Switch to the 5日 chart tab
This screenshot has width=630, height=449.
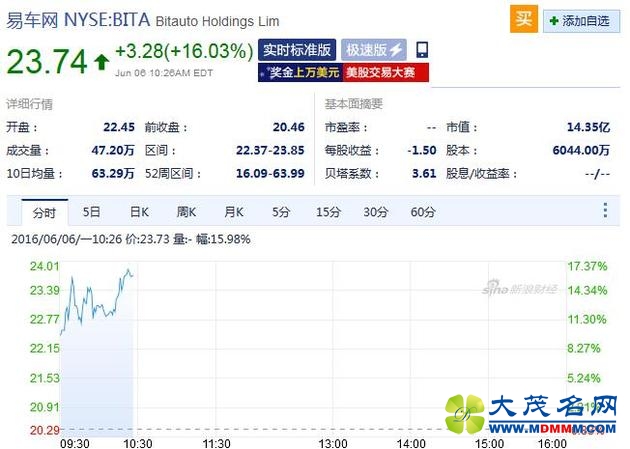(x=92, y=212)
